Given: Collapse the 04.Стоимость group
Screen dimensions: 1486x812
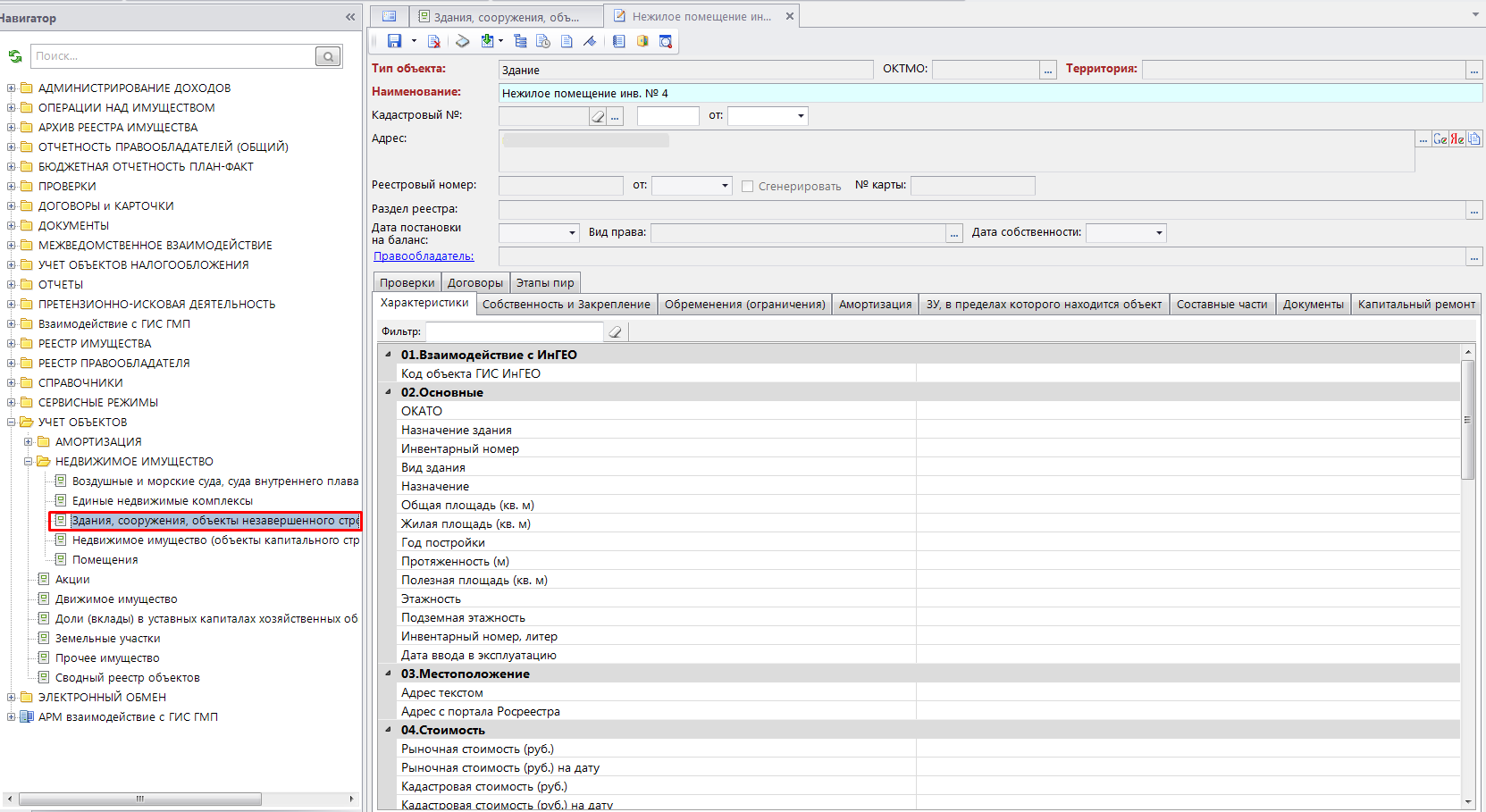Looking at the screenshot, I should (388, 730).
